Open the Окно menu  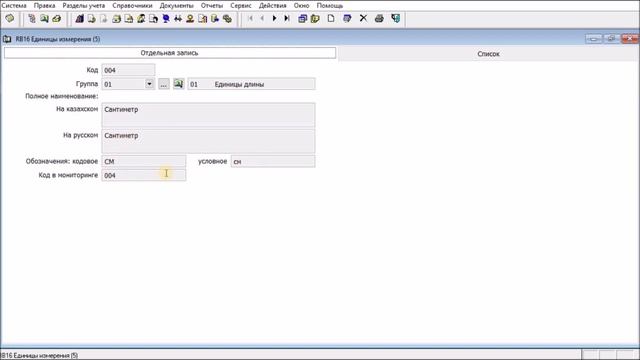302,6
